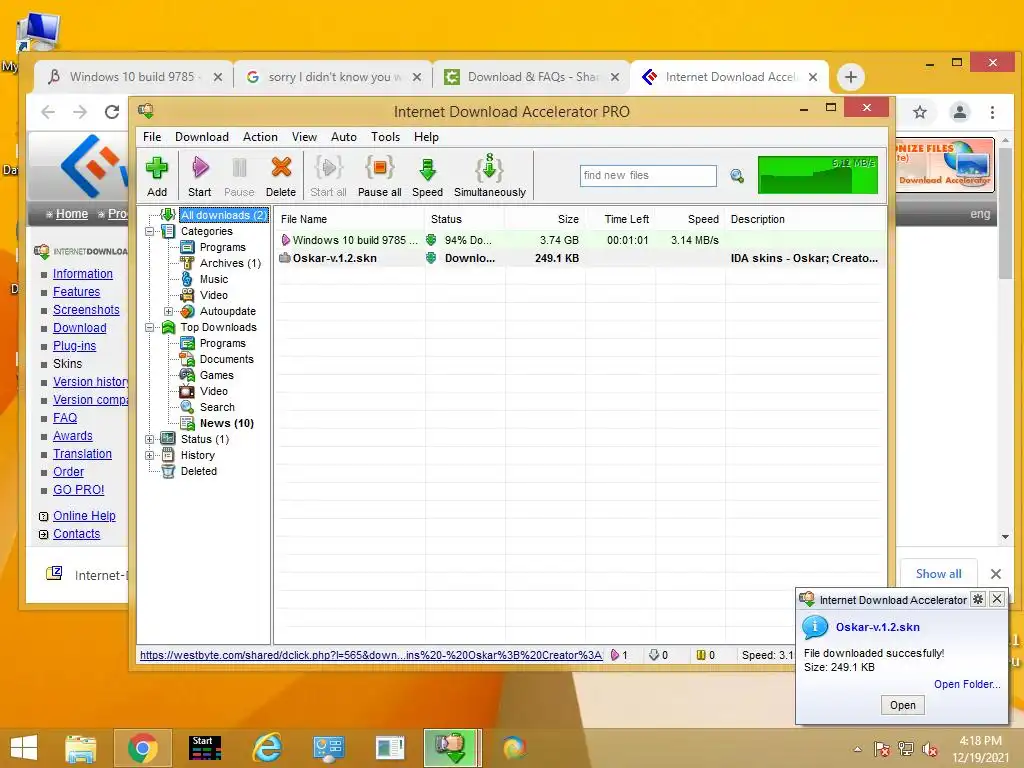
Task: Click the GO PRO! link on the webpage
Action: tap(78, 490)
